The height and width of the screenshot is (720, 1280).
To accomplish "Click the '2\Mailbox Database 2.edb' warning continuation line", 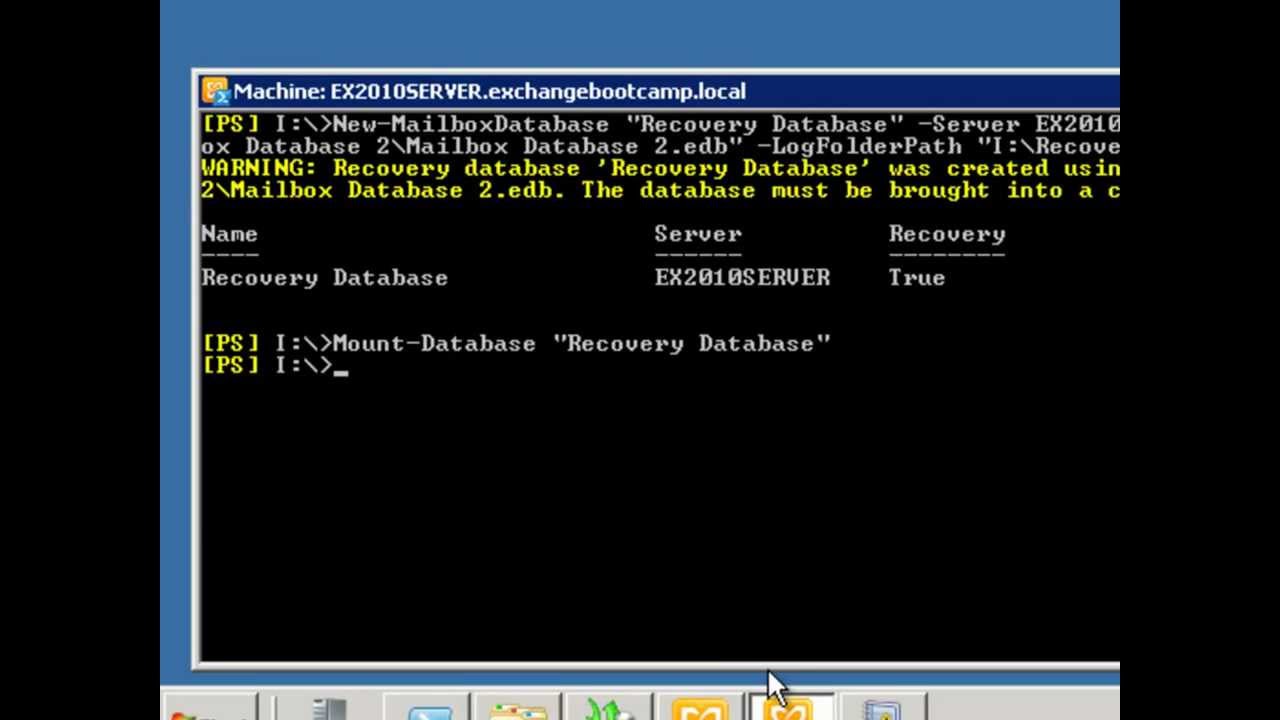I will click(660, 190).
